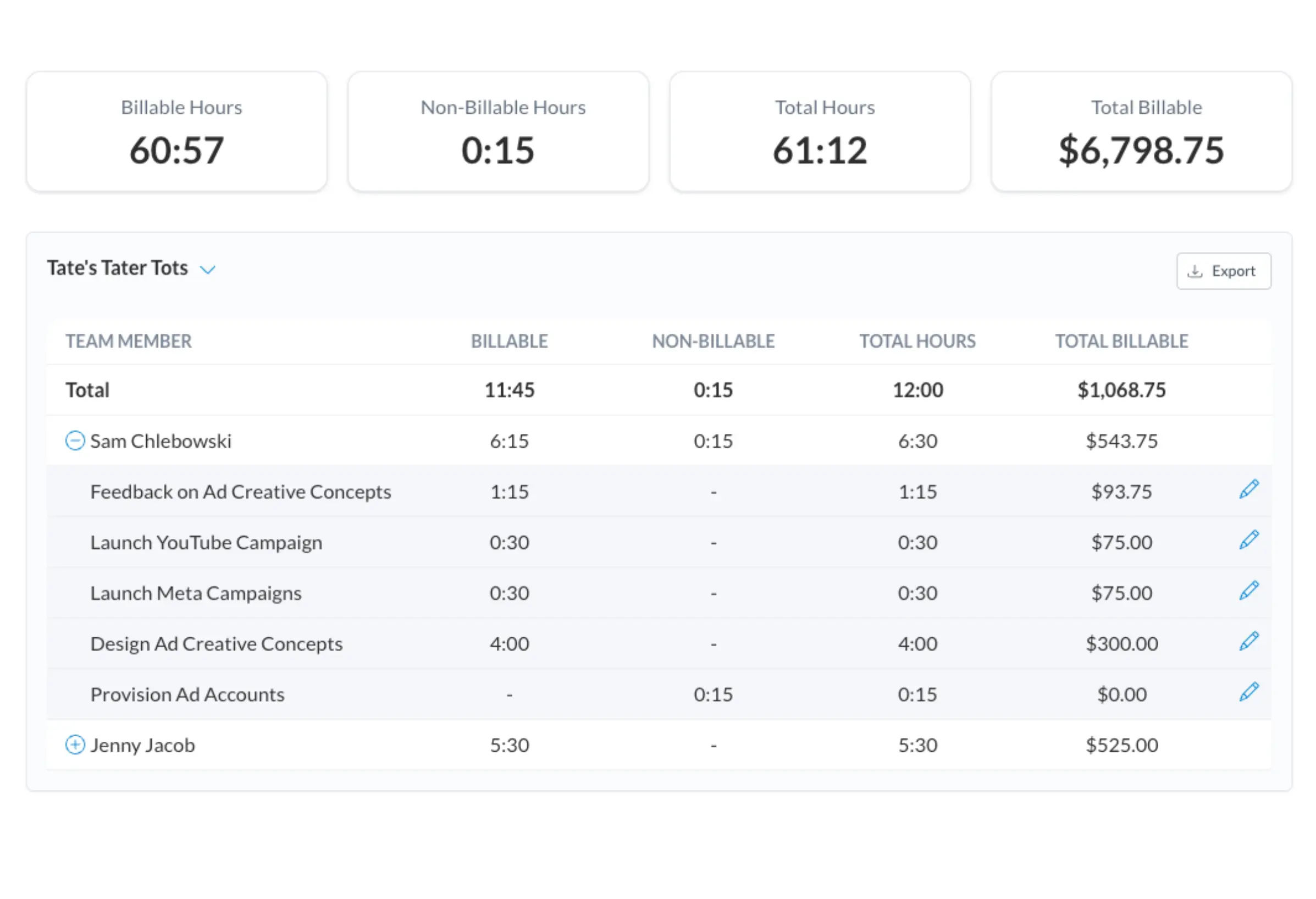
Task: Edit Feedback on Ad Creative Concepts entry
Action: tap(1248, 489)
